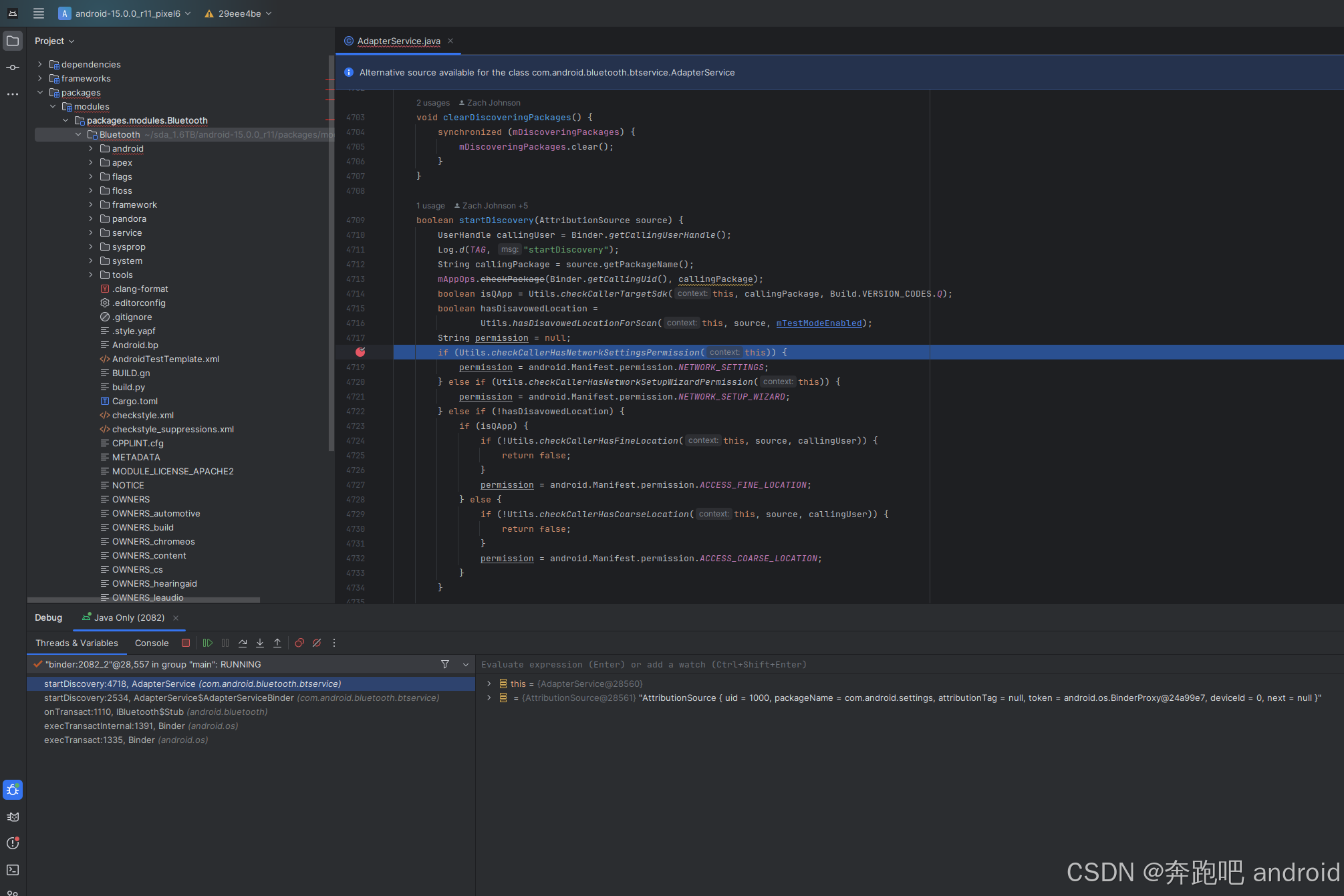This screenshot has width=1344, height=896.
Task: Collapse the packages.modules.Bluetooth tree node
Action: pos(65,120)
